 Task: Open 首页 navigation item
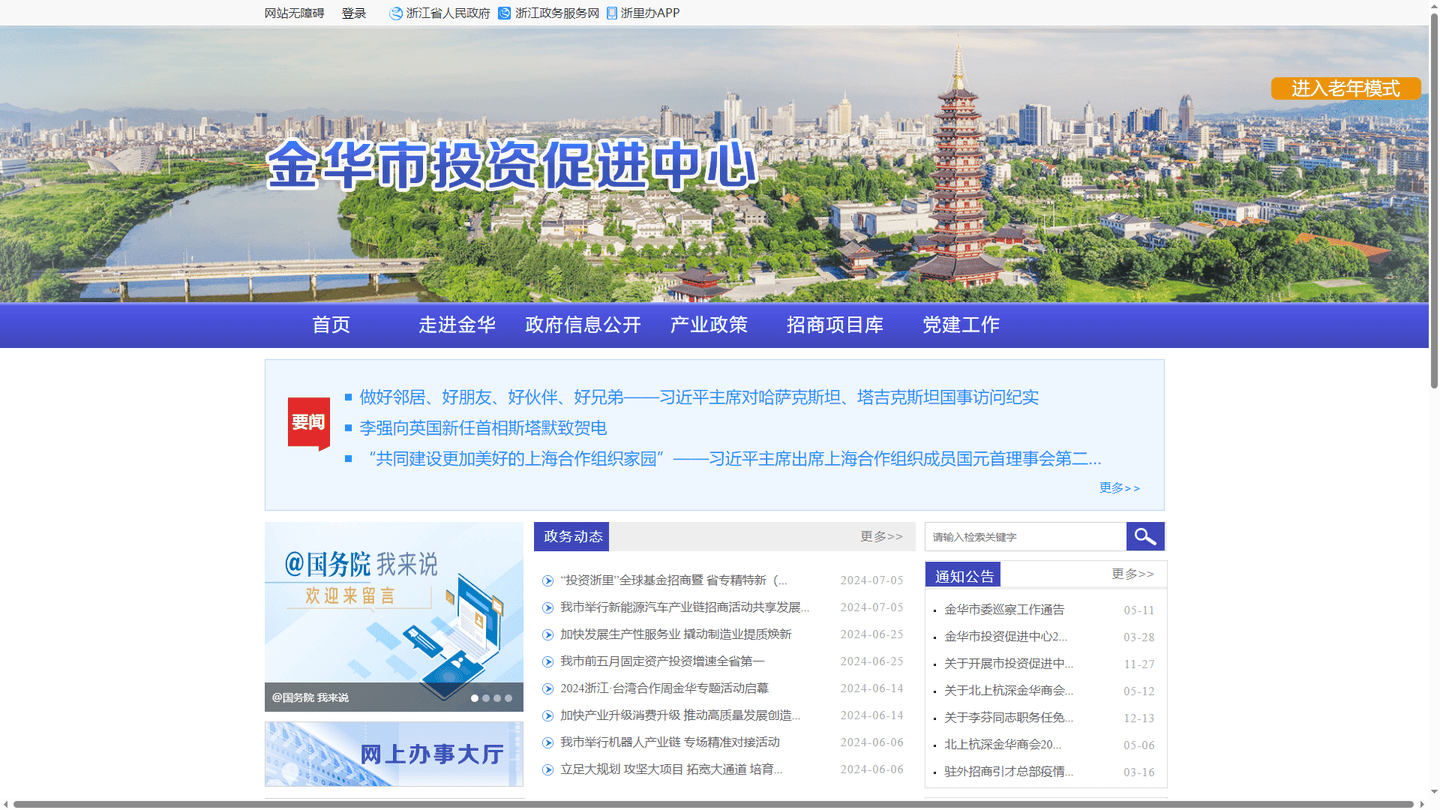331,325
